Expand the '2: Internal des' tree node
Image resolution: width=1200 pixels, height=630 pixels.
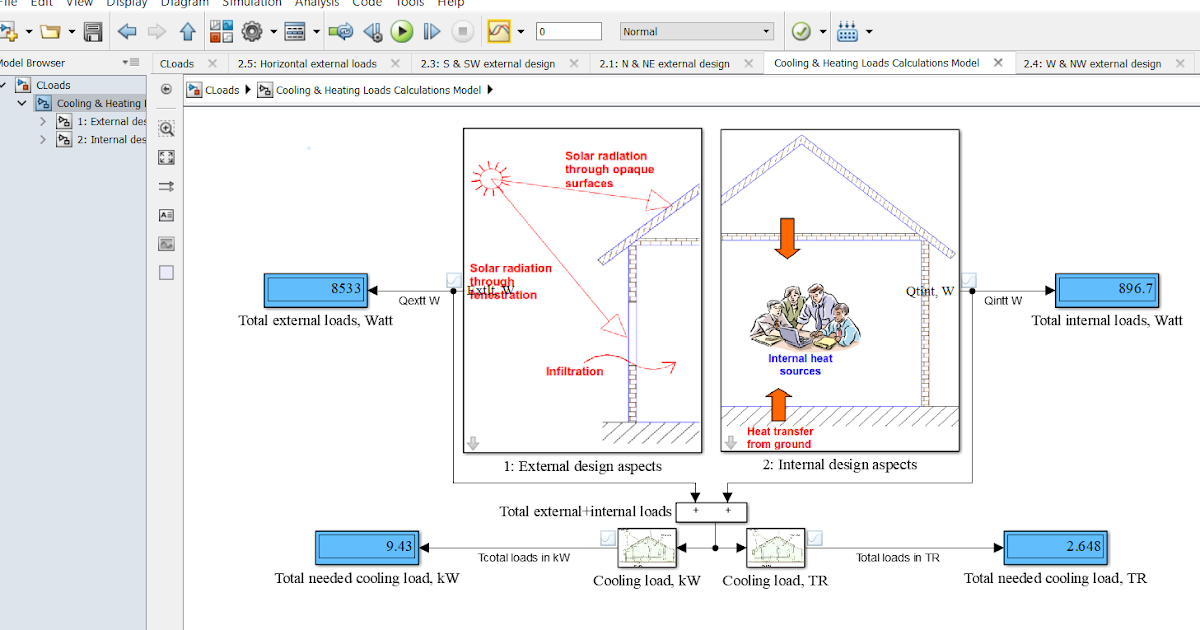coord(44,139)
